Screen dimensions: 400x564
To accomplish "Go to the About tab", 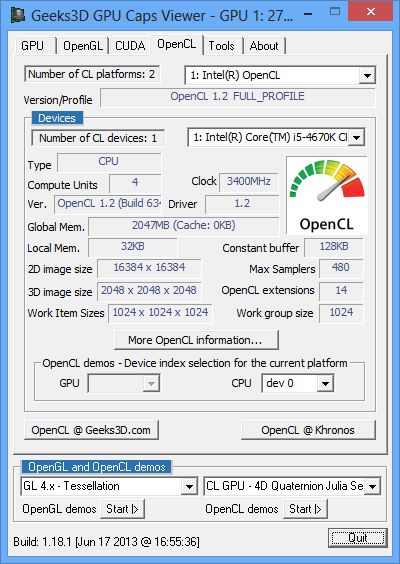I will [x=264, y=46].
